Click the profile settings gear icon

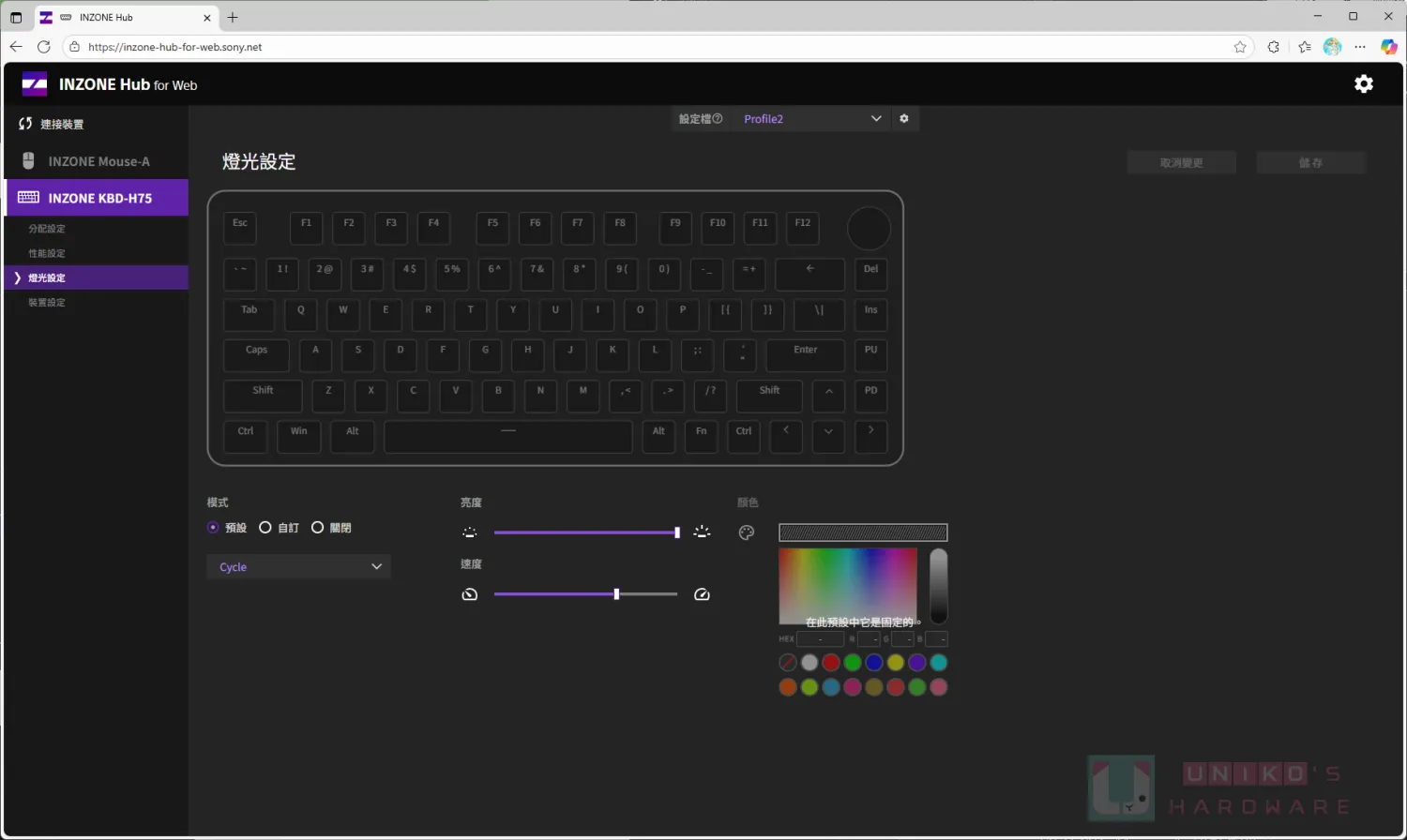[x=904, y=119]
